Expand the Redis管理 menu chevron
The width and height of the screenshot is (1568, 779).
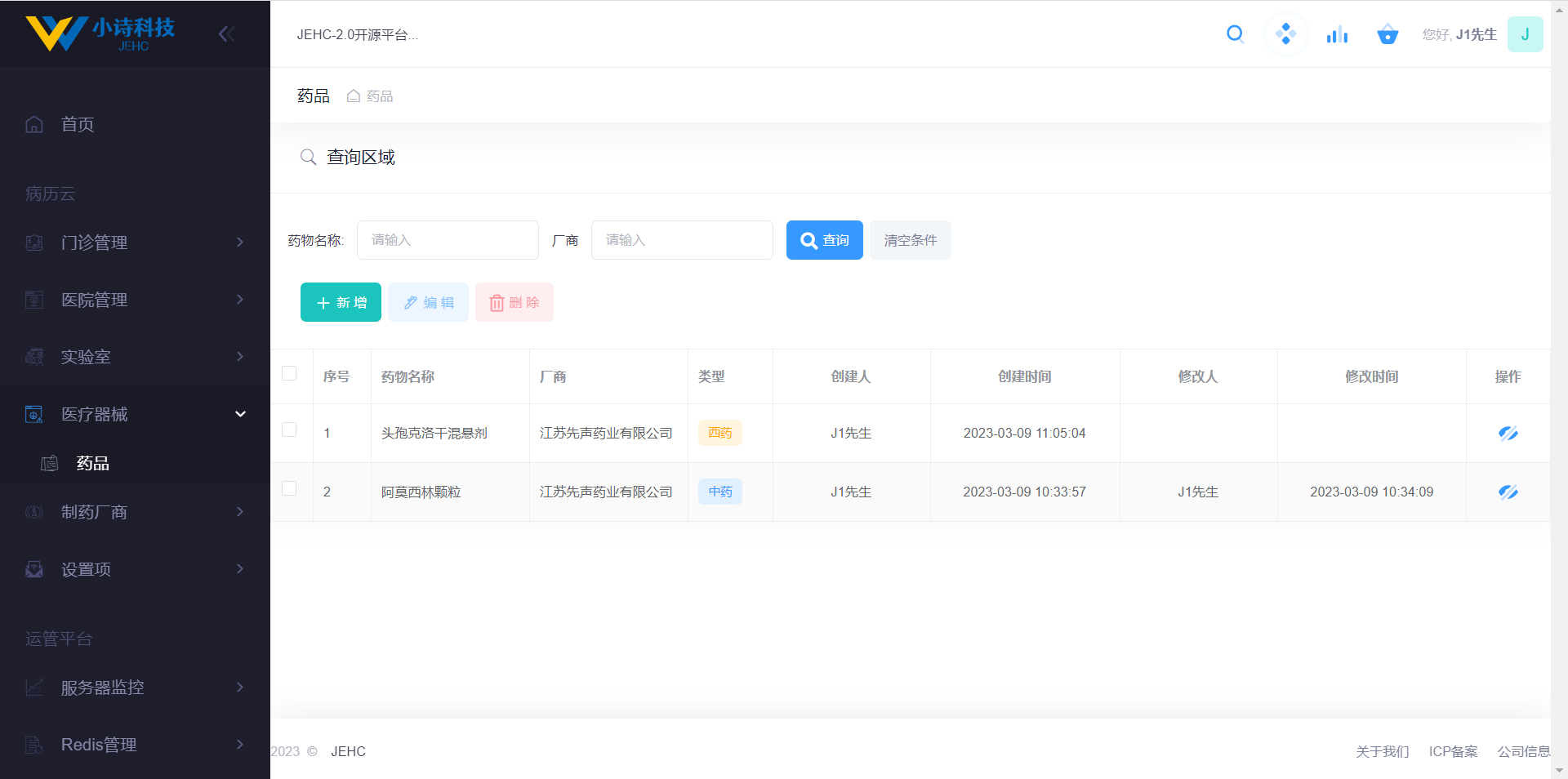pos(240,744)
